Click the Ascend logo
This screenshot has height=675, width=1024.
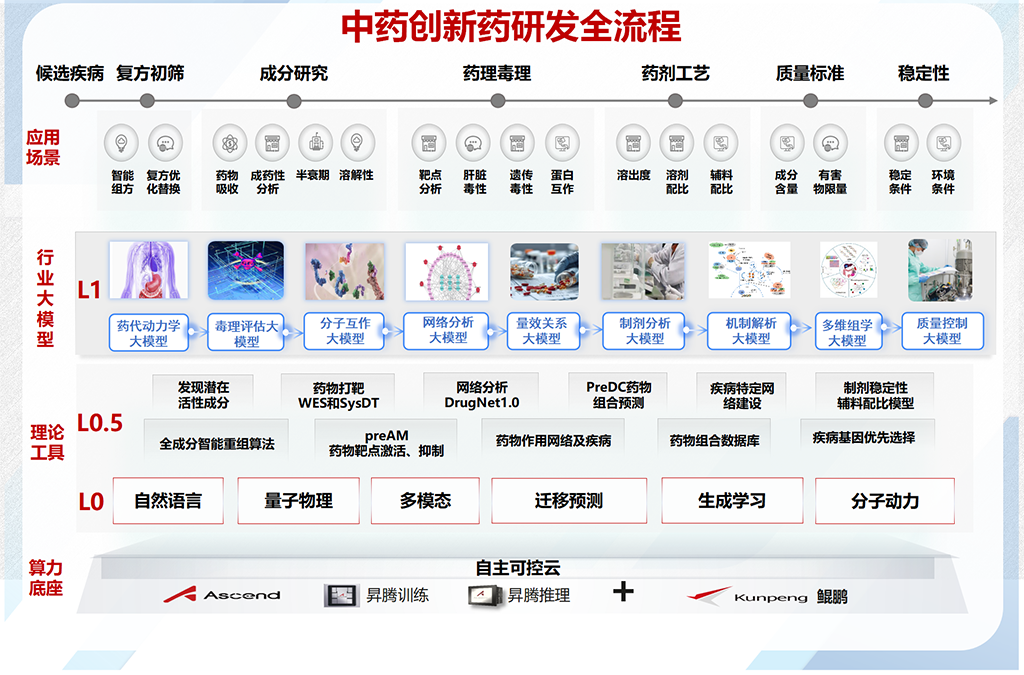pos(223,595)
